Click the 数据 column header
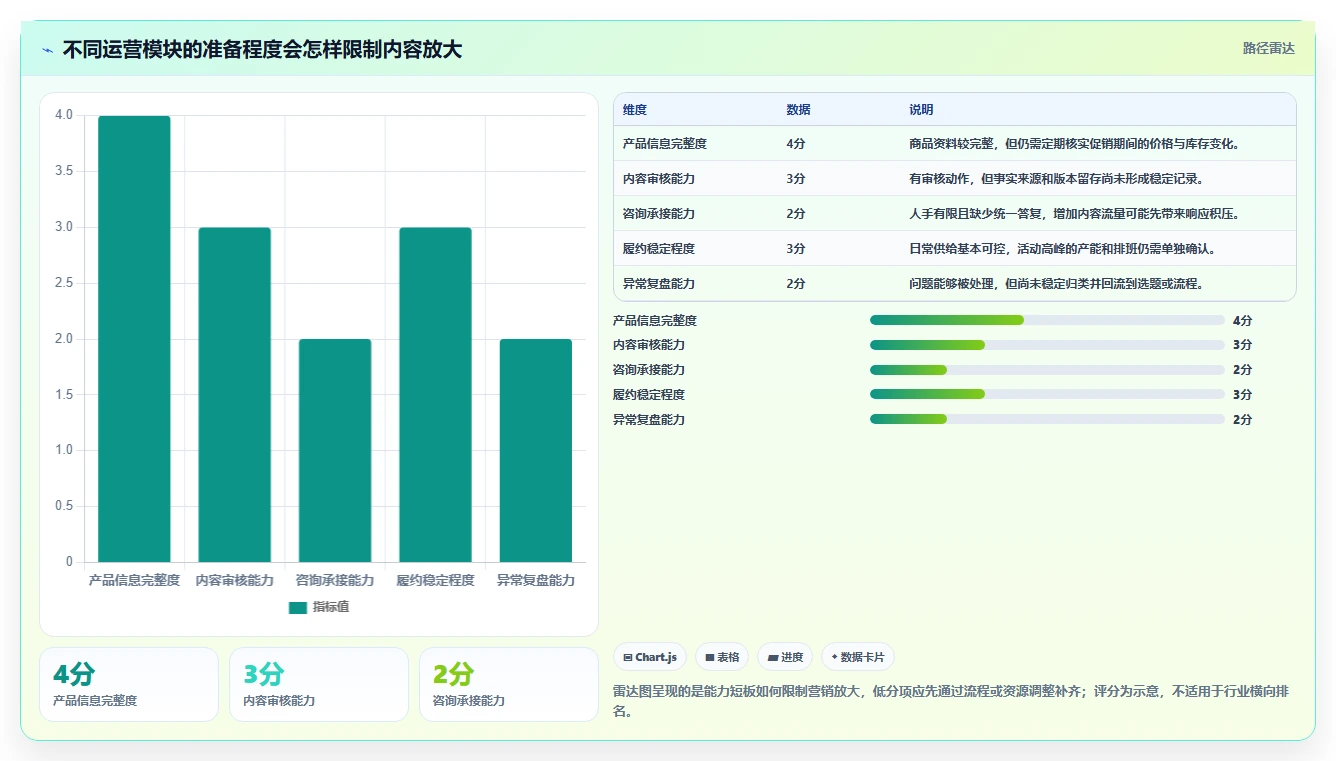The width and height of the screenshot is (1336, 761). pos(798,110)
